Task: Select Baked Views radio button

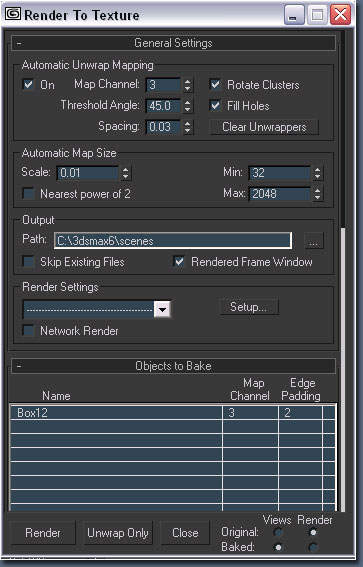Action: coord(278,547)
